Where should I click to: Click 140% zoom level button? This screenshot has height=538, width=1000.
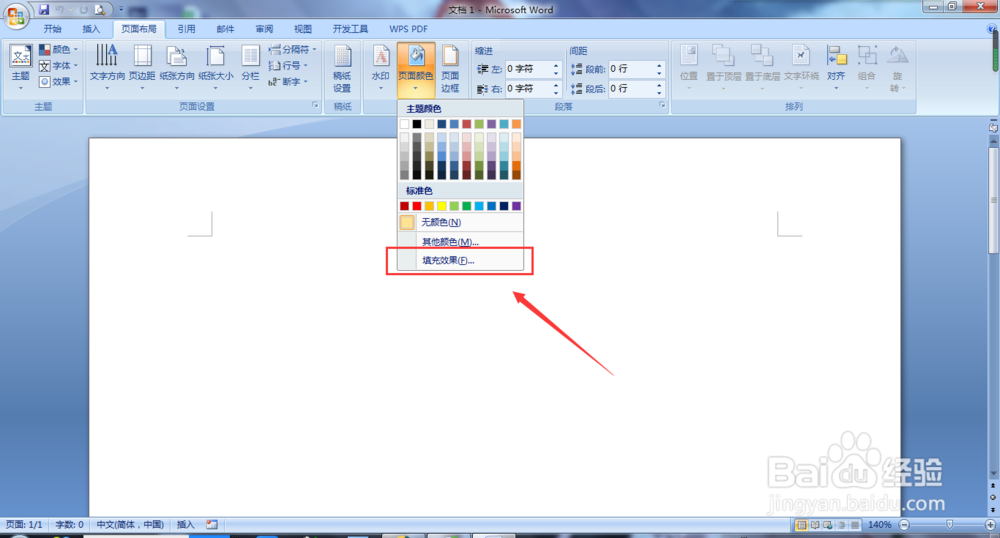click(x=879, y=525)
